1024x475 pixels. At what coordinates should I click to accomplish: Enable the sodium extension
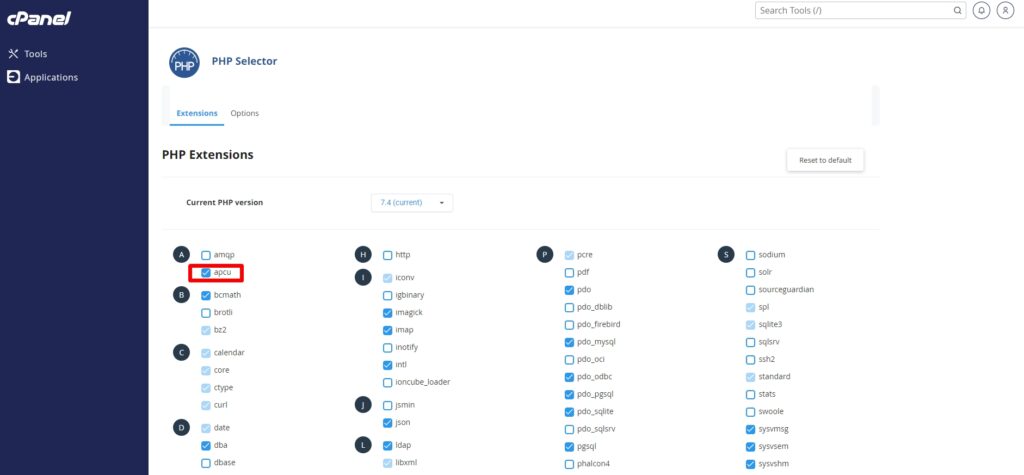pos(750,255)
